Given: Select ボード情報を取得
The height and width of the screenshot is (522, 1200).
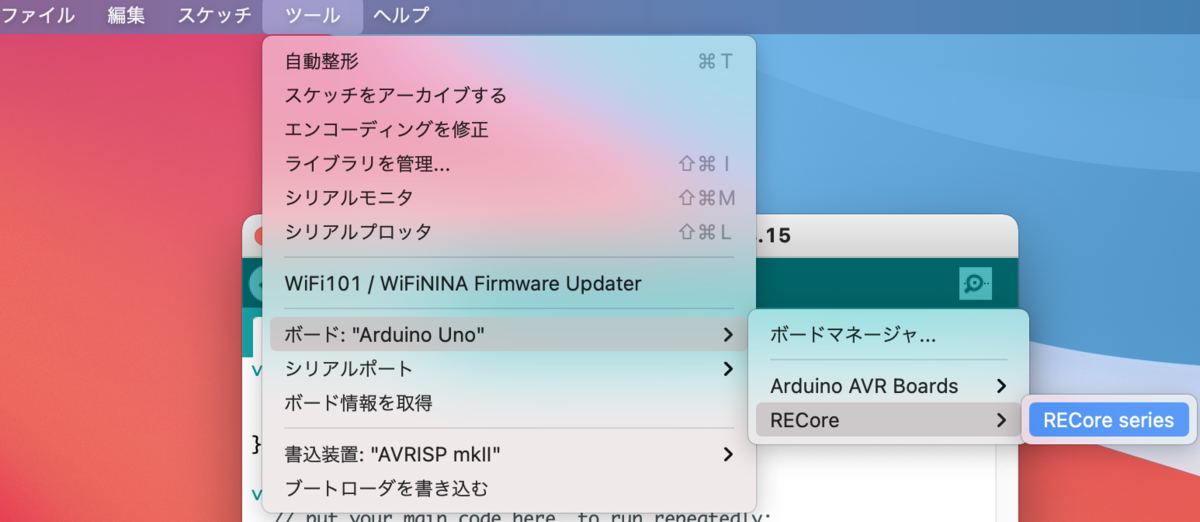Looking at the screenshot, I should tap(509, 403).
